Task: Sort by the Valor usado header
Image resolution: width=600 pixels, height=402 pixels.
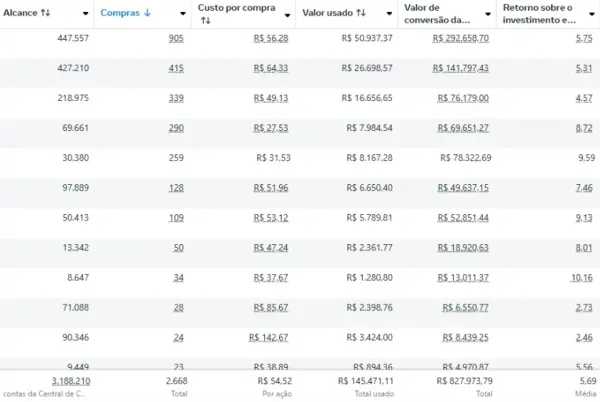Action: pos(328,13)
